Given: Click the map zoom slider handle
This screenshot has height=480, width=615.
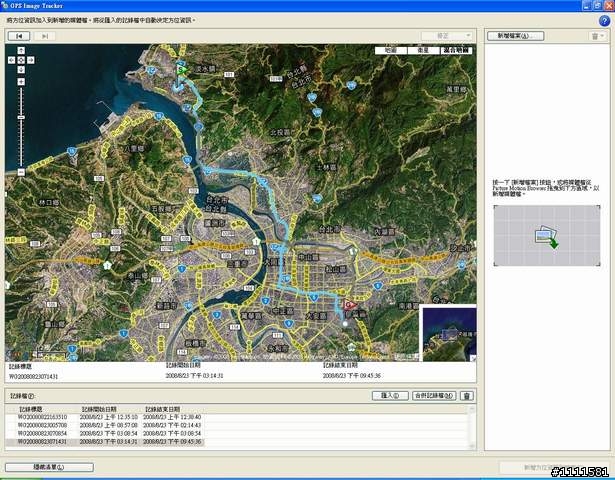Looking at the screenshot, I should pyautogui.click(x=21, y=117).
